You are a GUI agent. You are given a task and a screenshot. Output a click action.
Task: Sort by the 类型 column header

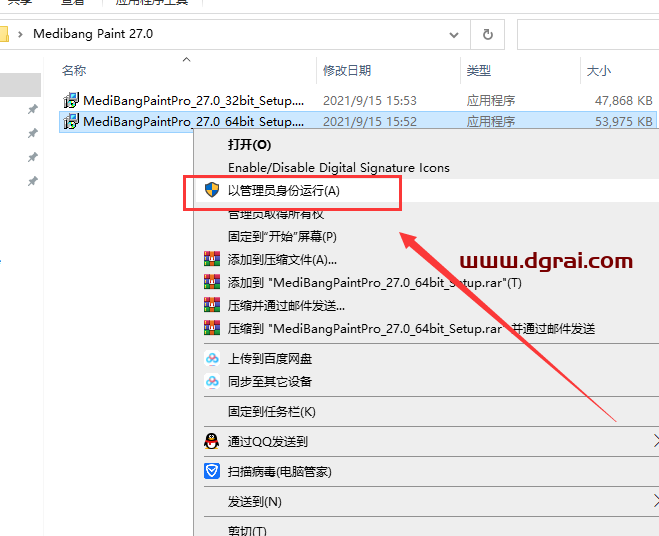[x=479, y=70]
